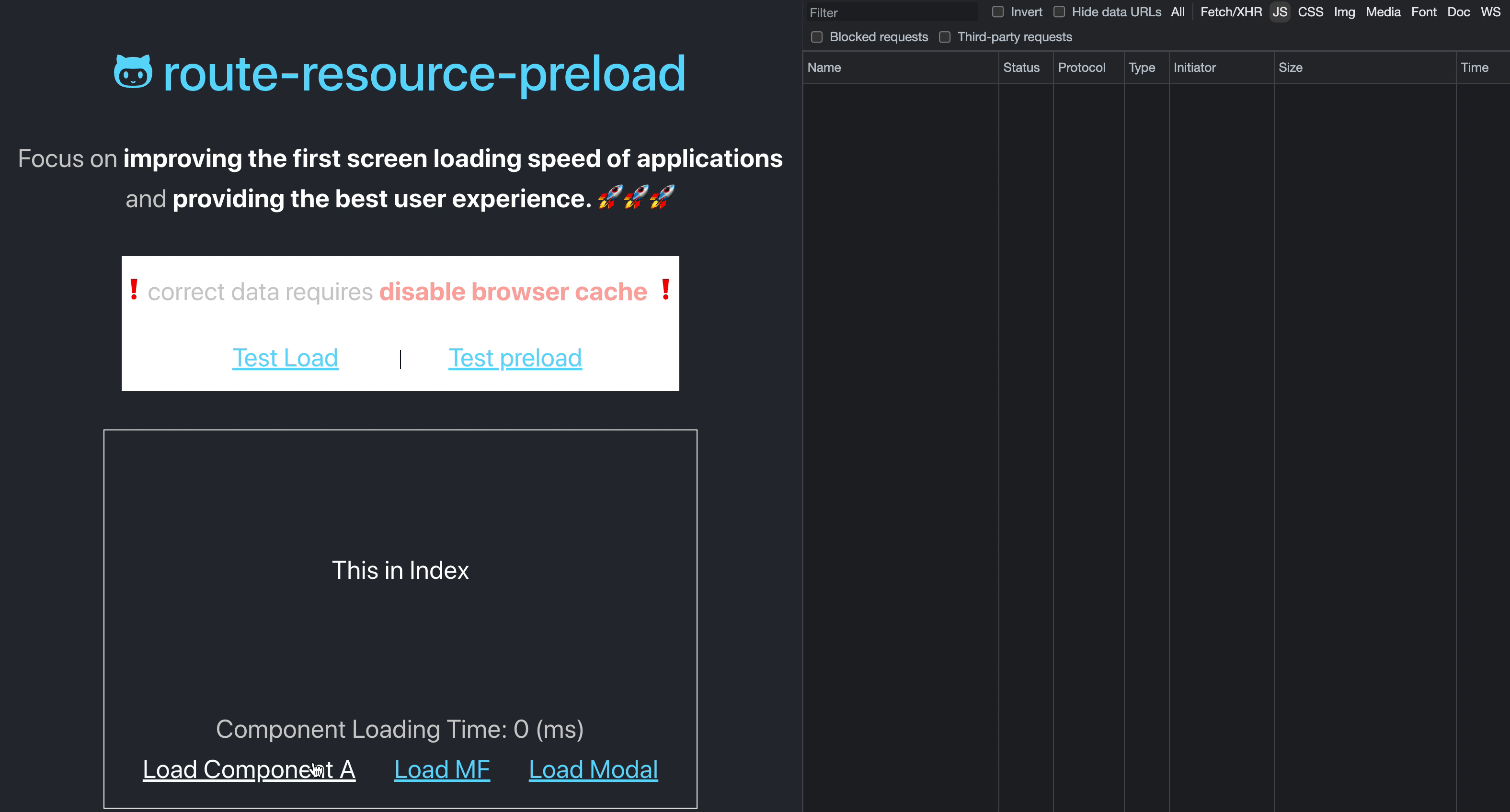The height and width of the screenshot is (812, 1510).
Task: Toggle the Invert checkbox
Action: pos(997,12)
